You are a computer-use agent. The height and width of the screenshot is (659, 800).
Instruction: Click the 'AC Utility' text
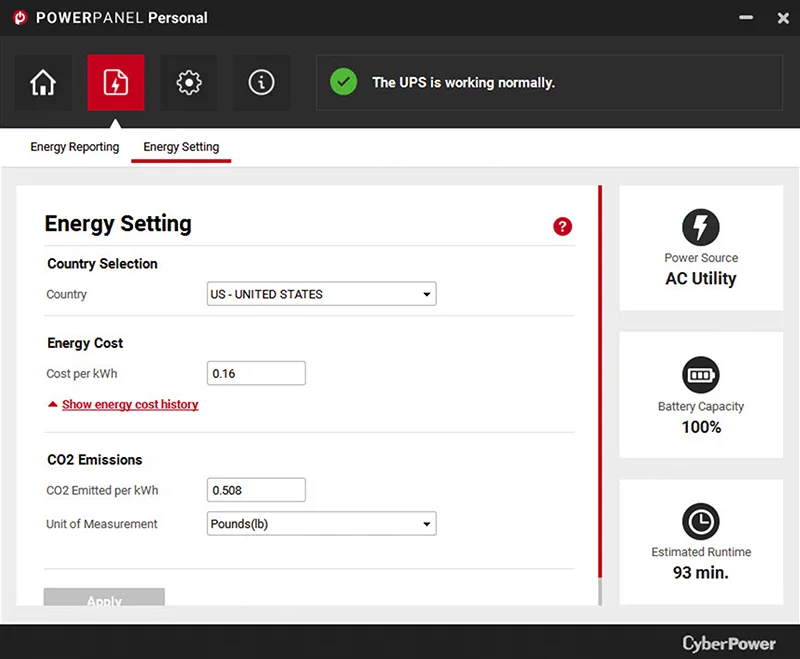[701, 278]
